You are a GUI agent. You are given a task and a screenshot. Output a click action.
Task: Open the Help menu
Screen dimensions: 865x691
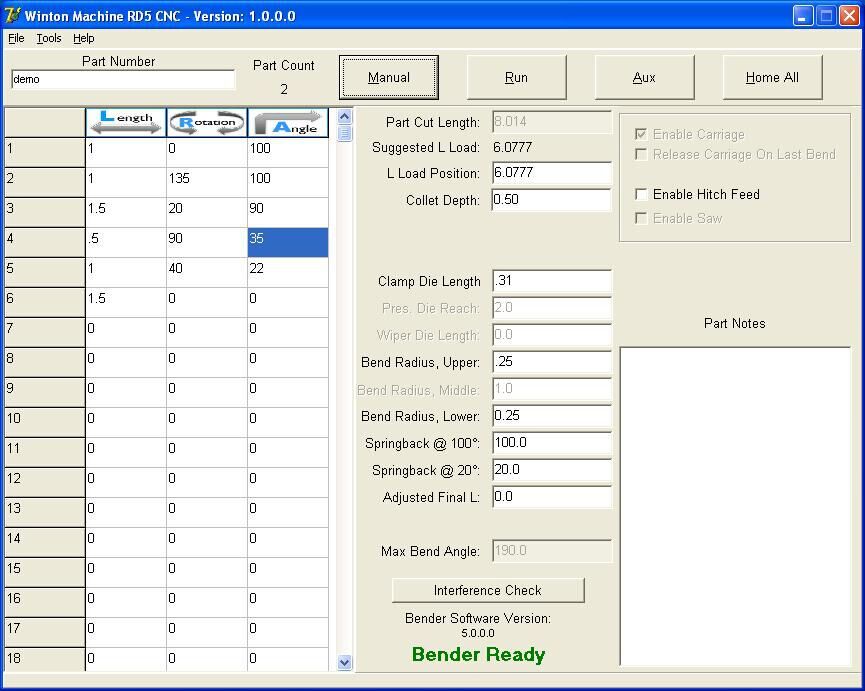(84, 38)
